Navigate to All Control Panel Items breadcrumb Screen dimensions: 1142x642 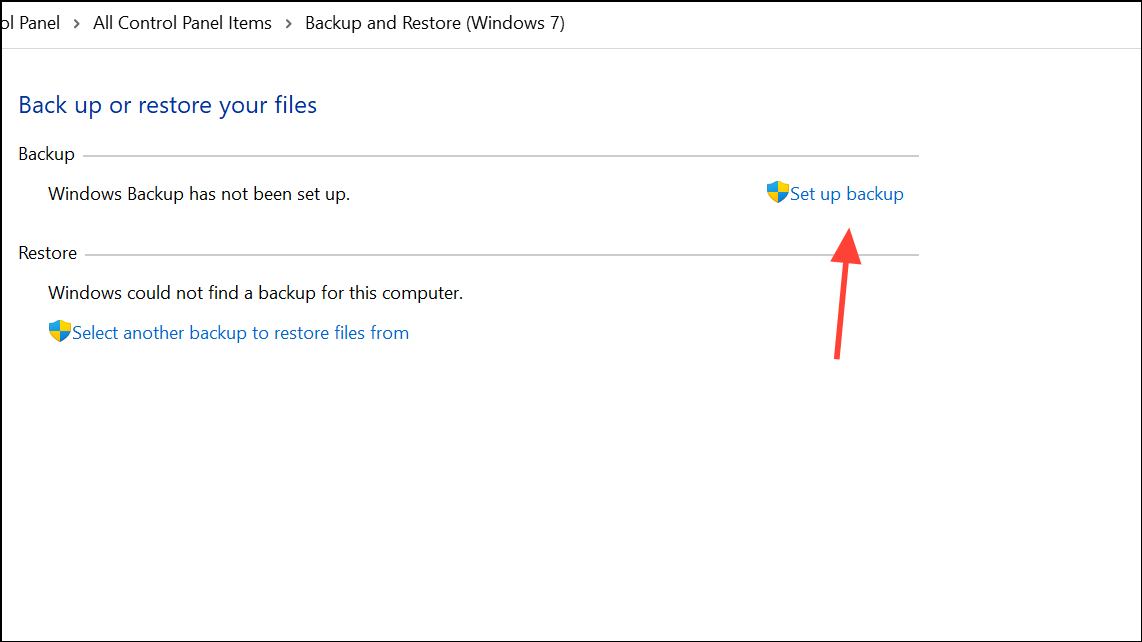[181, 22]
